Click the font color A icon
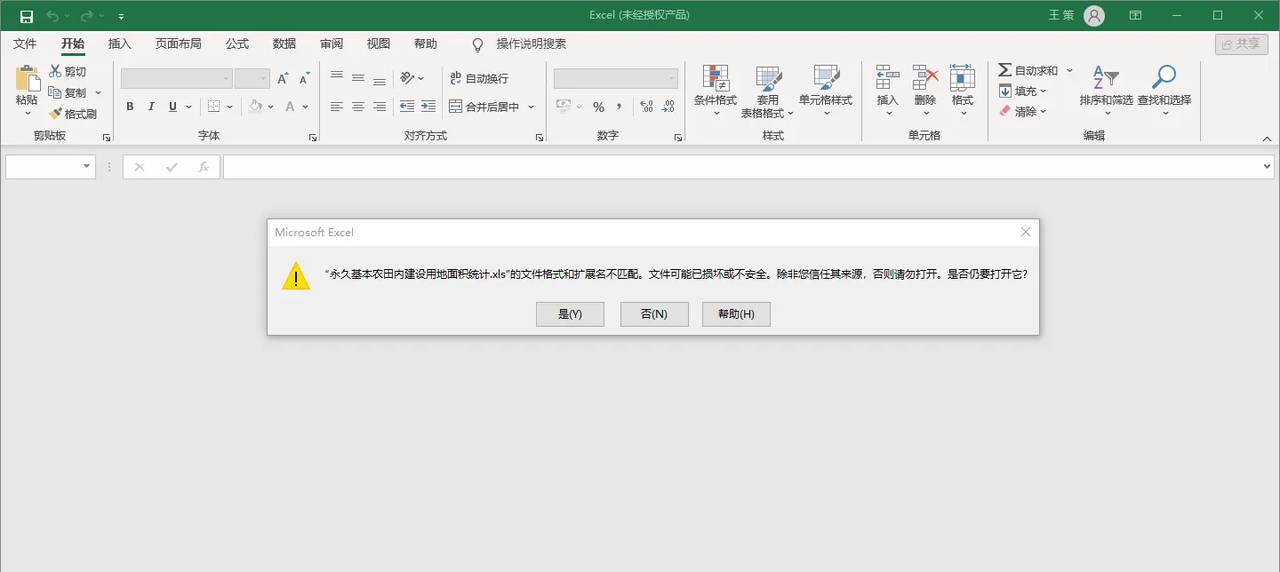 pyautogui.click(x=291, y=107)
